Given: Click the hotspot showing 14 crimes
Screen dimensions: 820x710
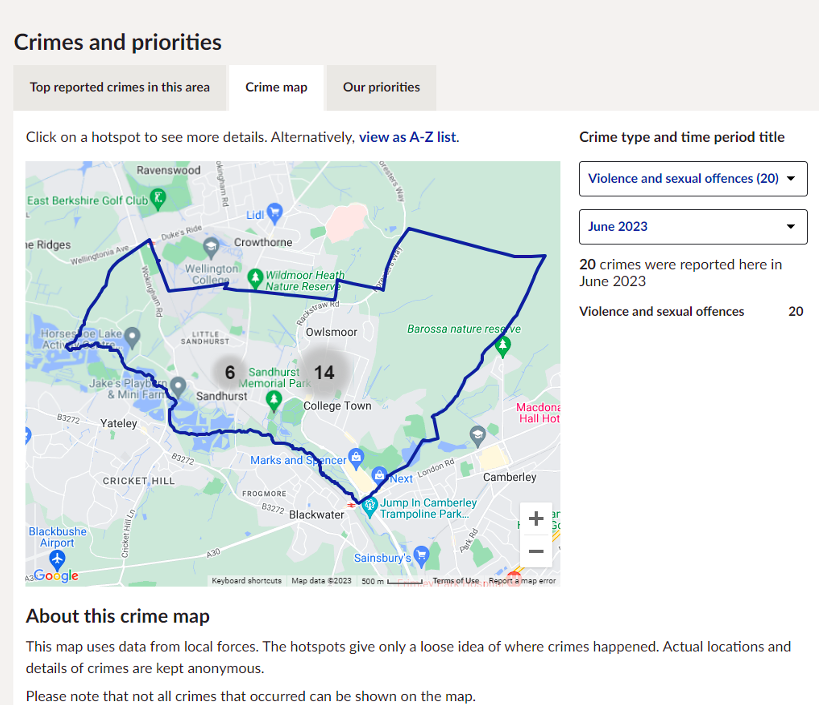Looking at the screenshot, I should pos(324,372).
